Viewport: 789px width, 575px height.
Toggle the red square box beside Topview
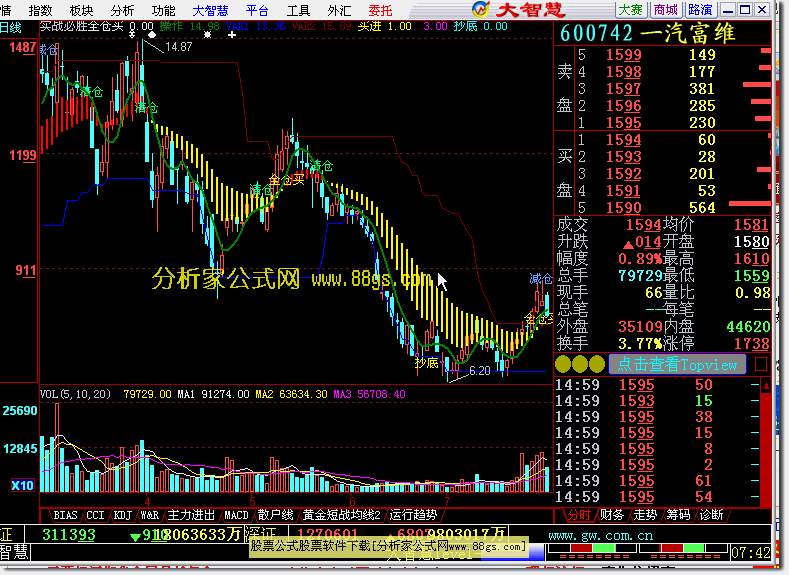pos(761,364)
